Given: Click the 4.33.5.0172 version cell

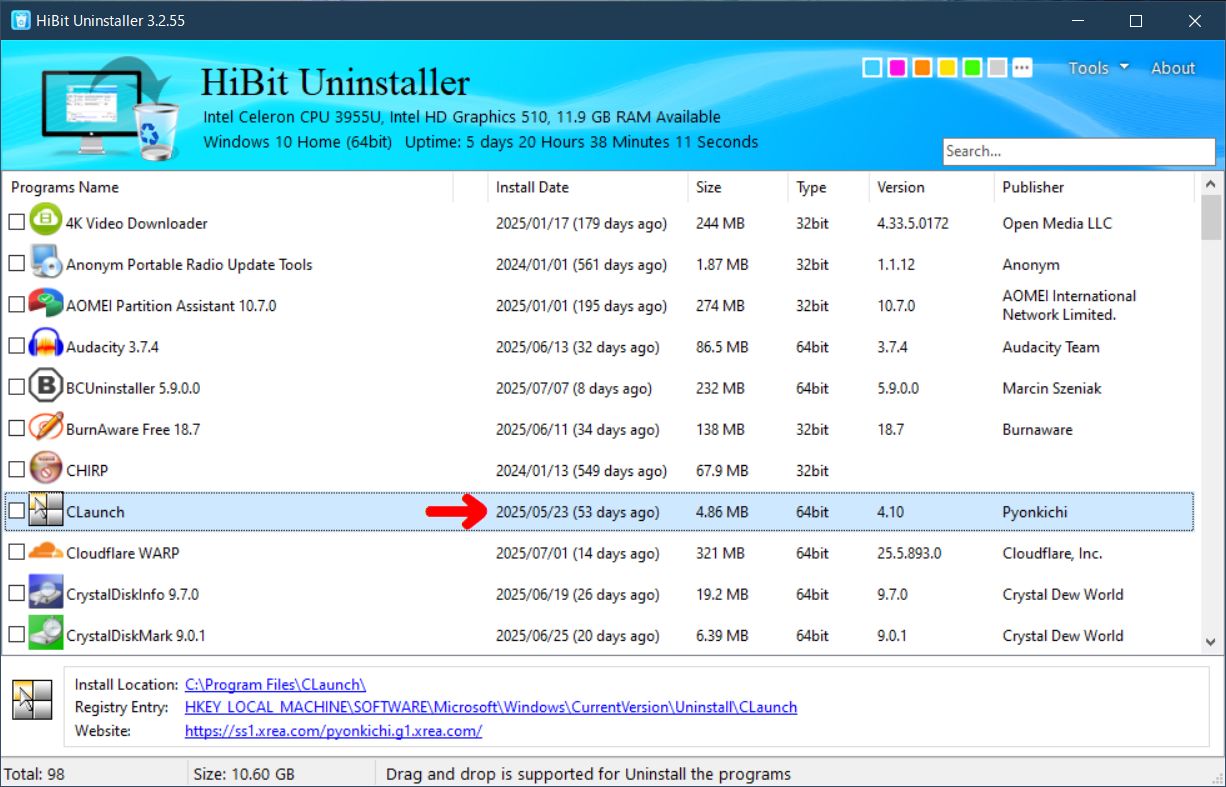Looking at the screenshot, I should (x=913, y=223).
